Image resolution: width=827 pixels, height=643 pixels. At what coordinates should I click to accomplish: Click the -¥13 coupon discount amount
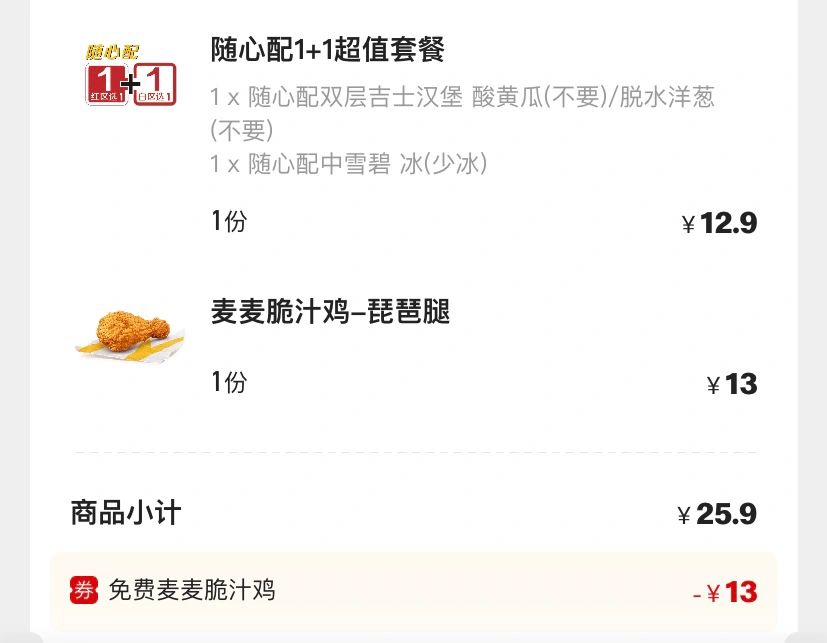(x=725, y=592)
